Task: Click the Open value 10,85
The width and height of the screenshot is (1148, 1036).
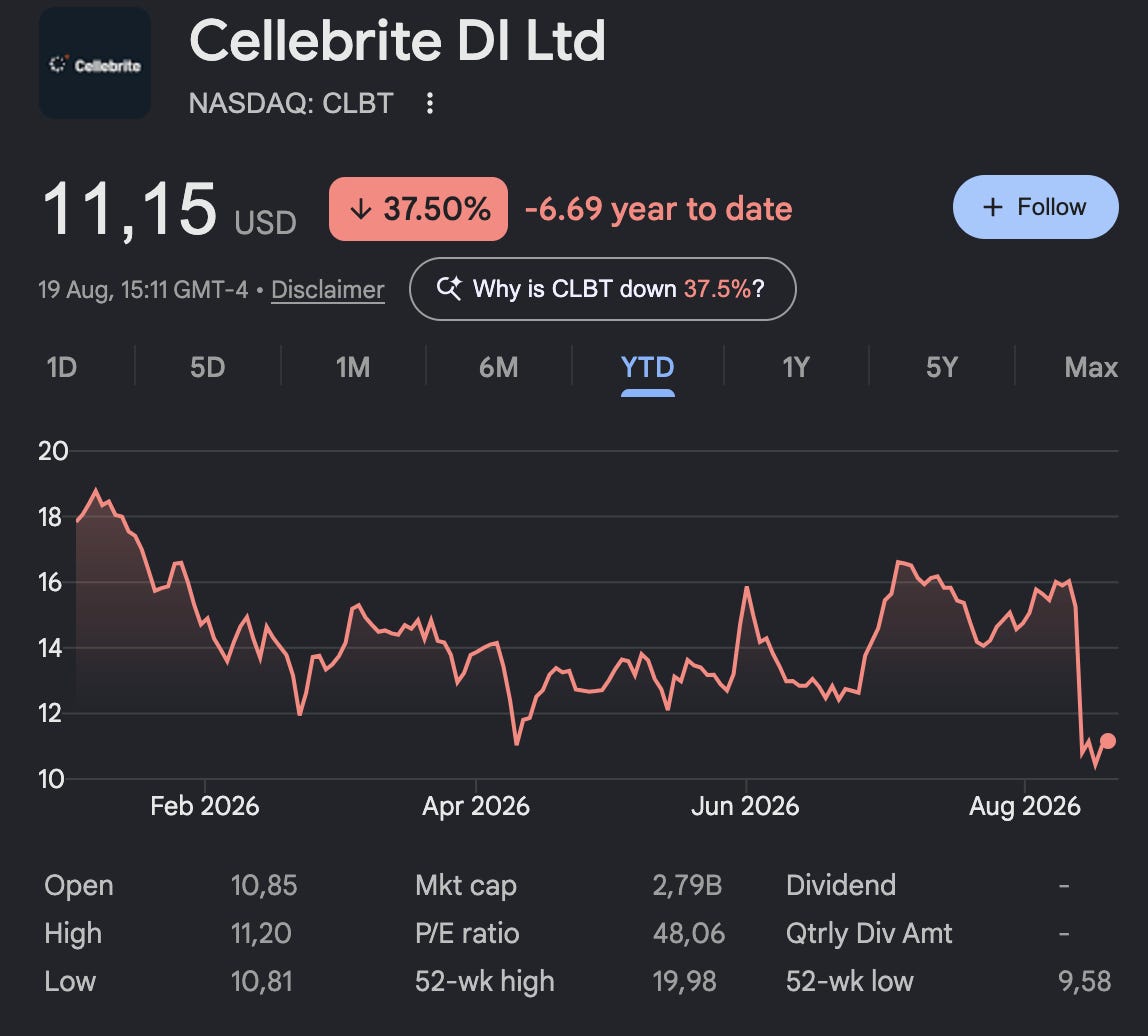Action: (x=264, y=885)
